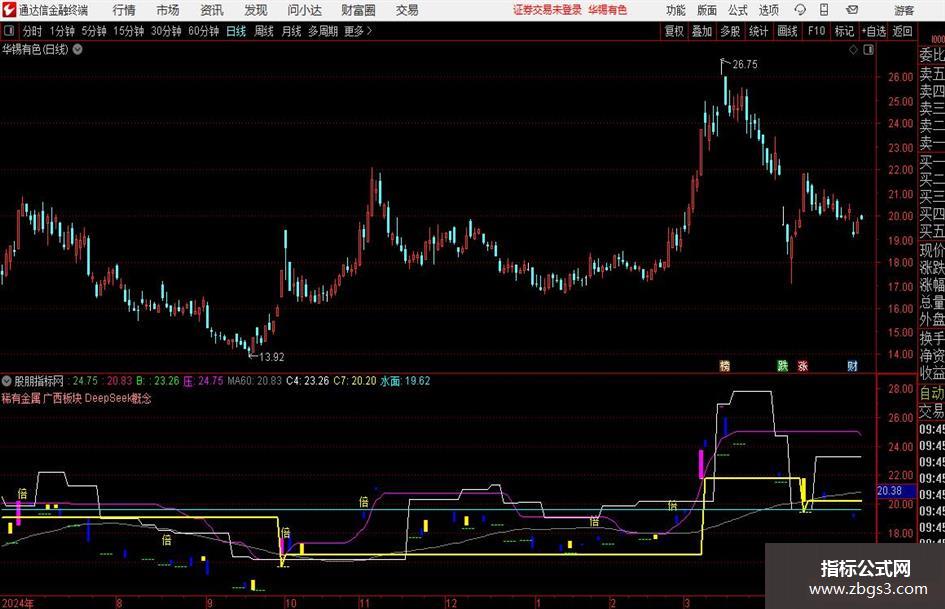Image resolution: width=945 pixels, height=609 pixels.
Task: Click the 榜 marker icon on chart
Action: (725, 366)
